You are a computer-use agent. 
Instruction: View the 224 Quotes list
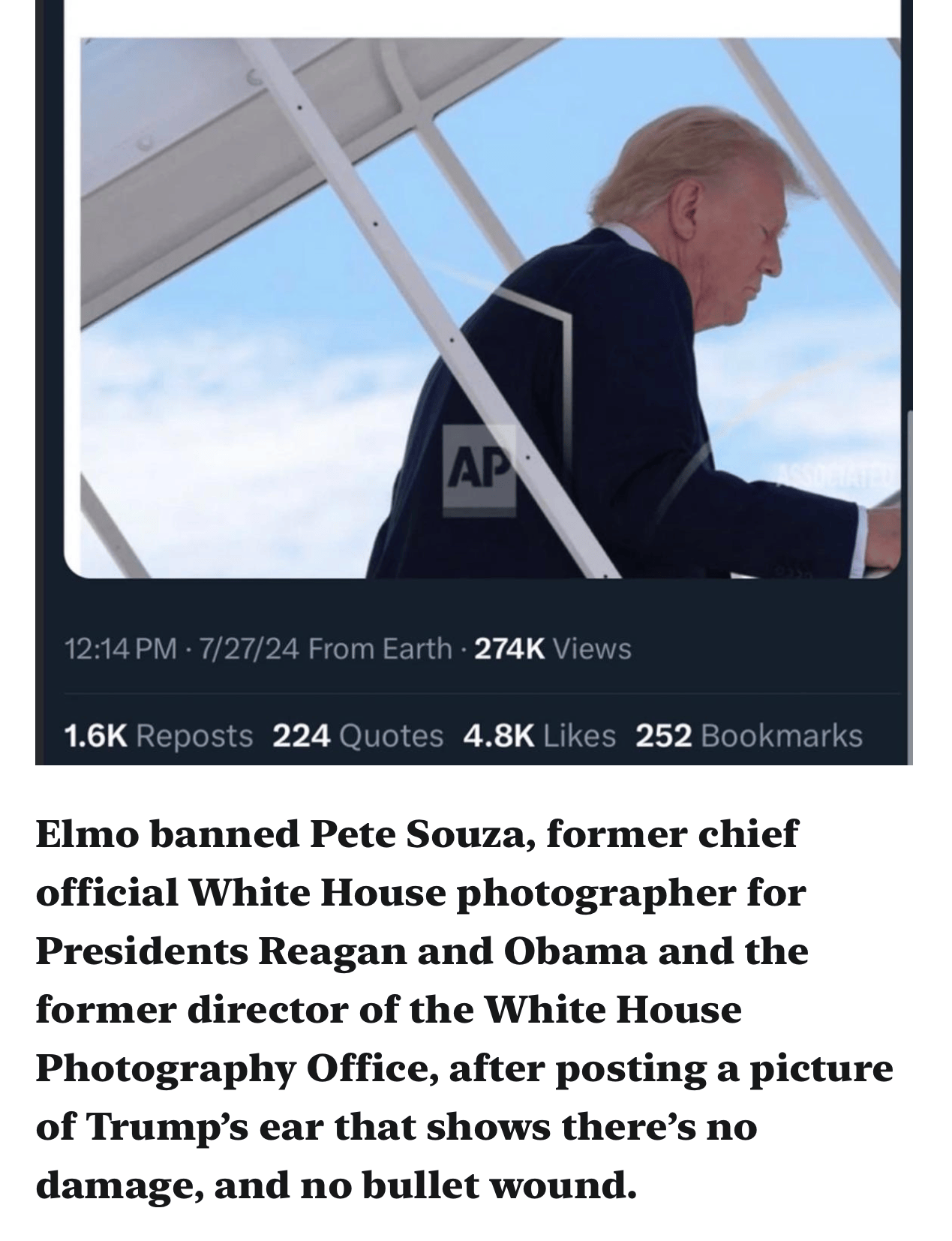[x=358, y=736]
